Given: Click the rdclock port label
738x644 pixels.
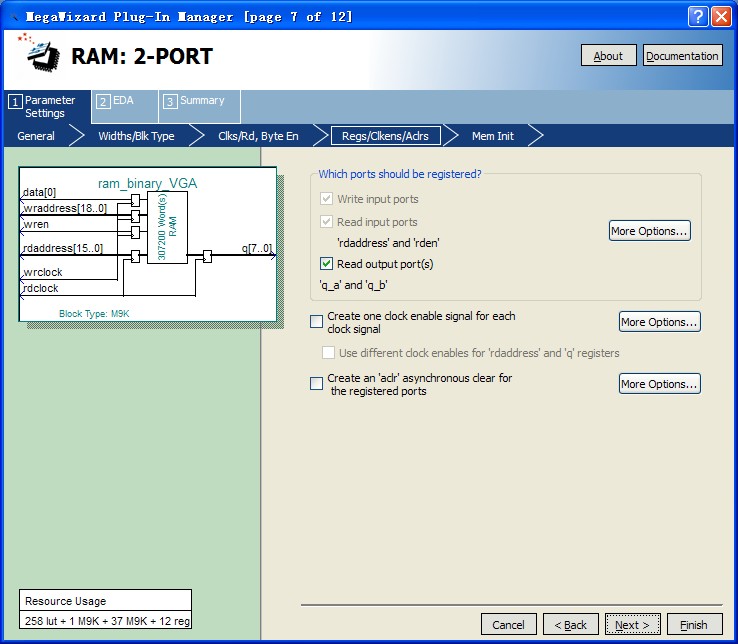Looking at the screenshot, I should (40, 288).
